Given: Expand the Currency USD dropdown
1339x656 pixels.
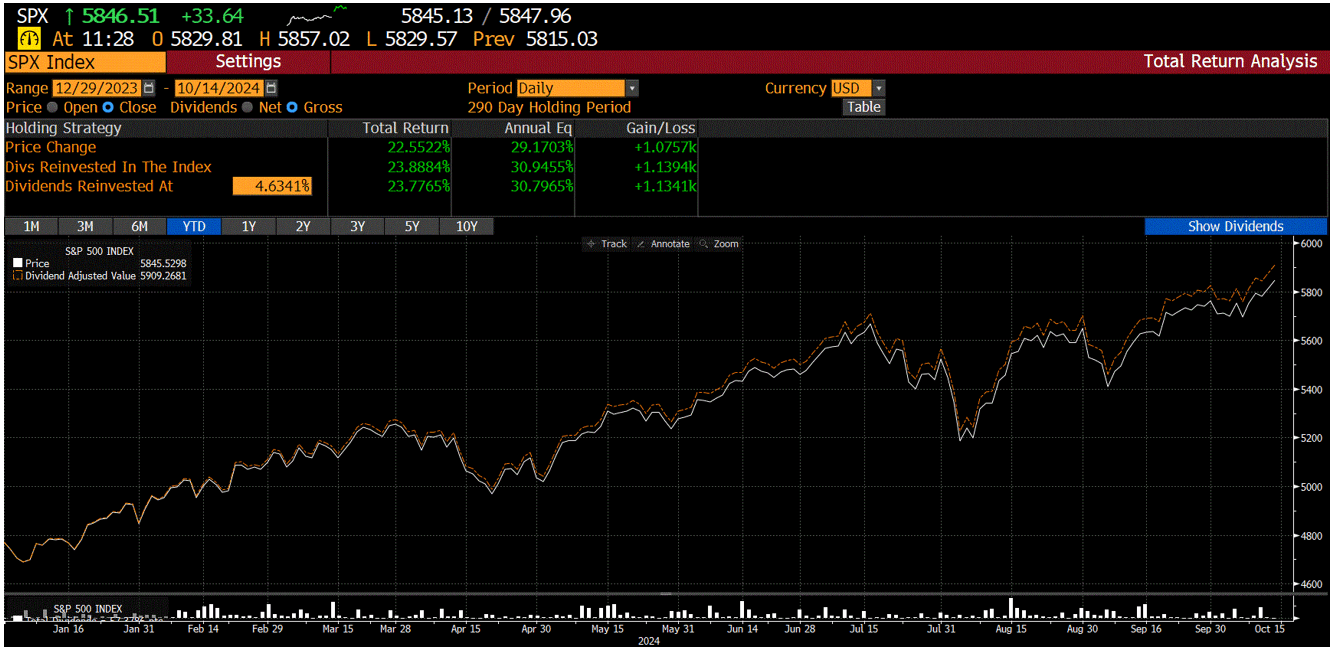Looking at the screenshot, I should coord(877,88).
